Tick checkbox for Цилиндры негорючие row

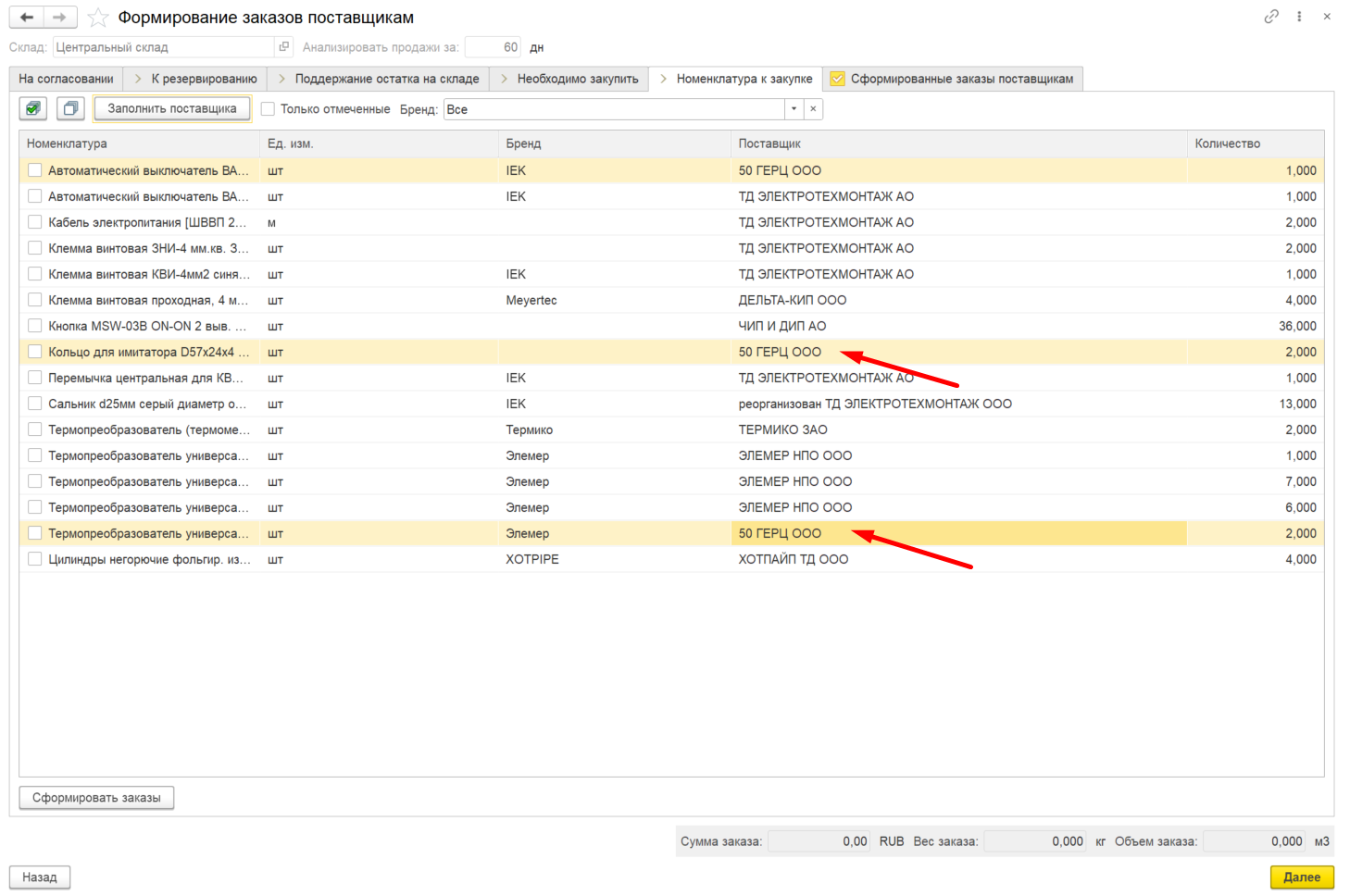[x=34, y=559]
